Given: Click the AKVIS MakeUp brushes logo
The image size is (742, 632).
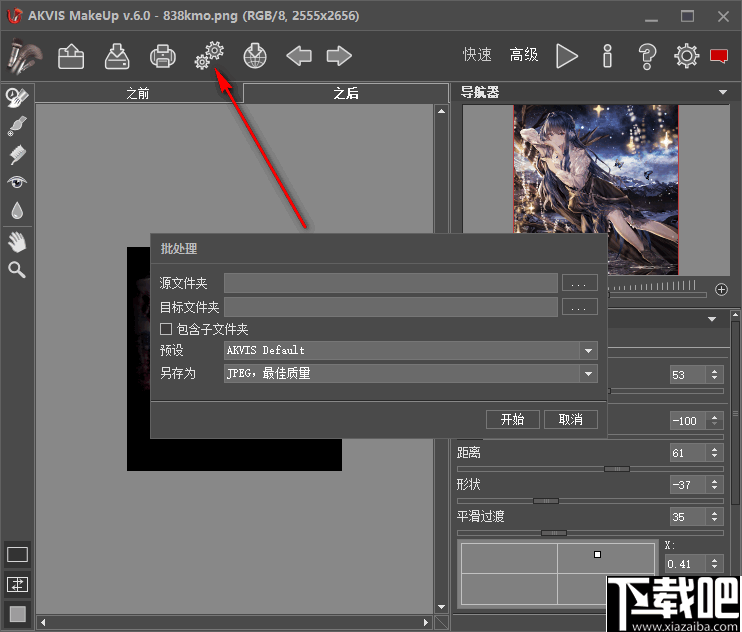Looking at the screenshot, I should tap(24, 56).
